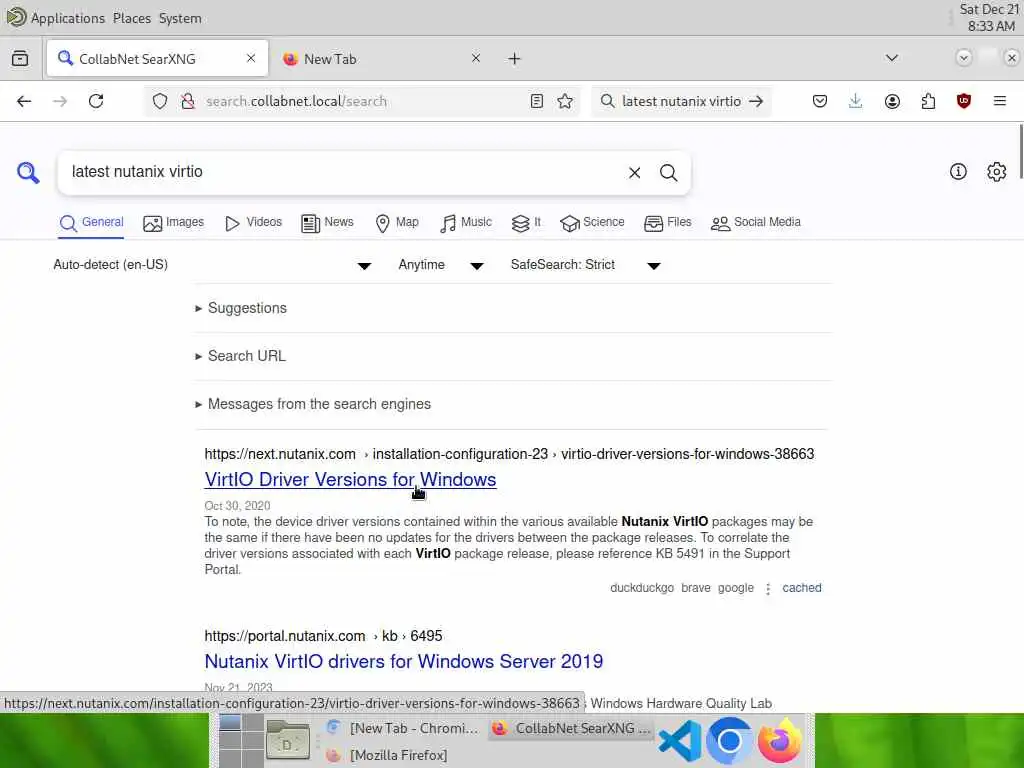1024x768 pixels.
Task: Open the Anytime time range dropdown
Action: (x=441, y=265)
